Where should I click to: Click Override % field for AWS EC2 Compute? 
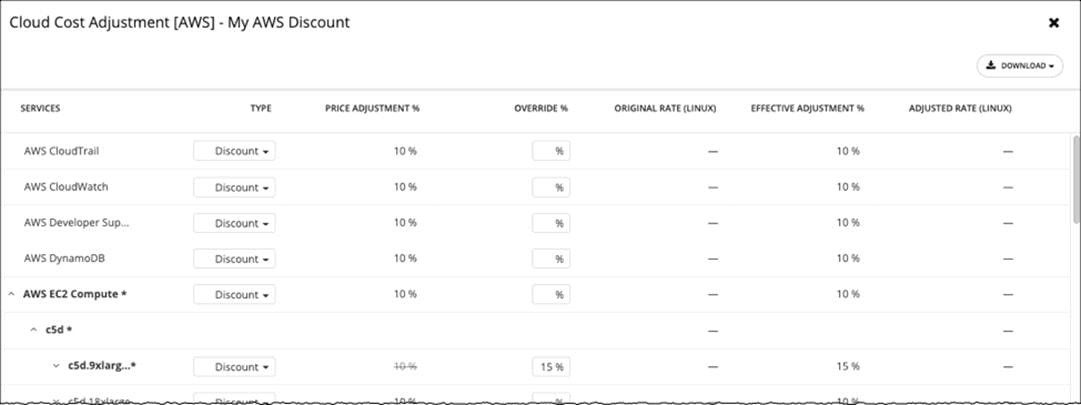pyautogui.click(x=551, y=295)
